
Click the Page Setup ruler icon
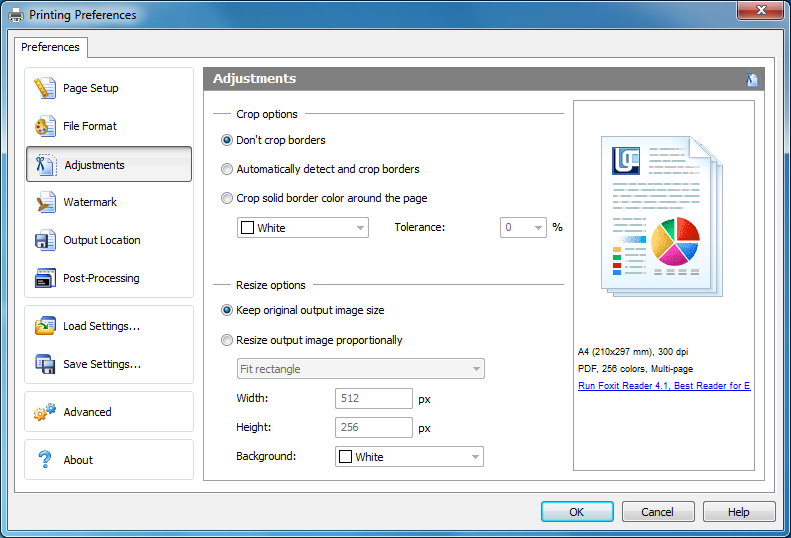pyautogui.click(x=45, y=88)
